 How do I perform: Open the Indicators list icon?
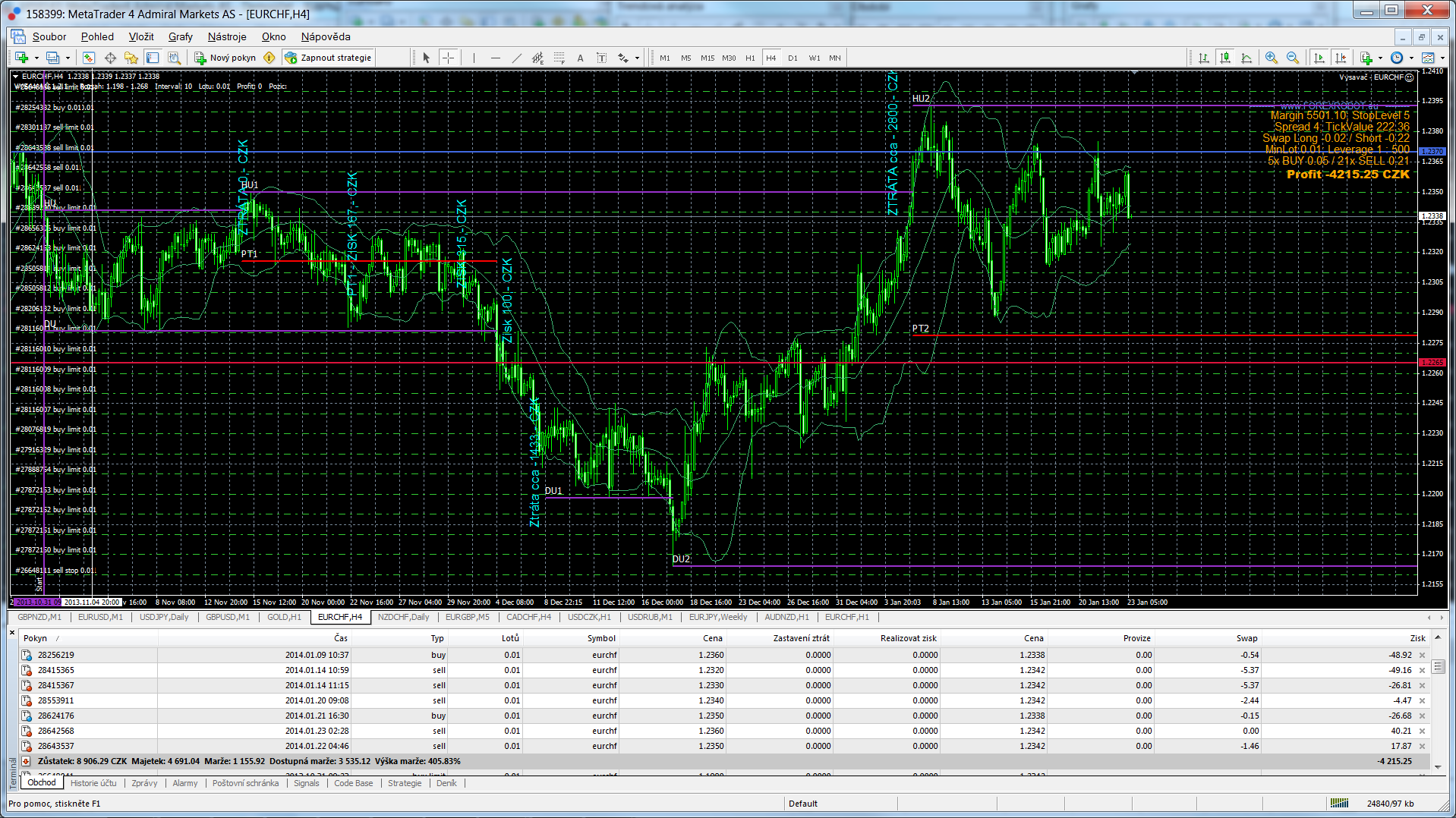pos(1366,58)
